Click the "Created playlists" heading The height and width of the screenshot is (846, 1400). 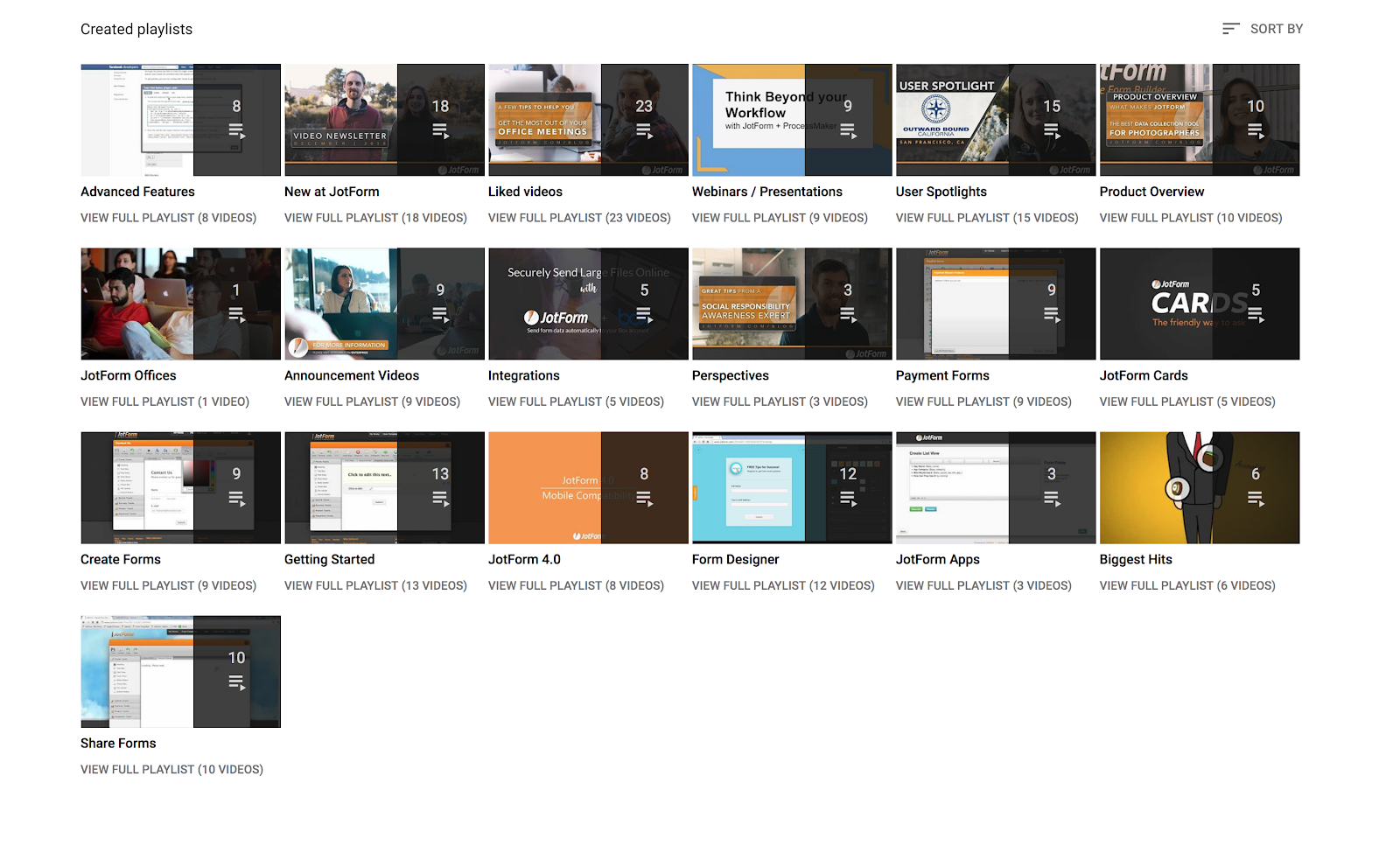point(136,29)
